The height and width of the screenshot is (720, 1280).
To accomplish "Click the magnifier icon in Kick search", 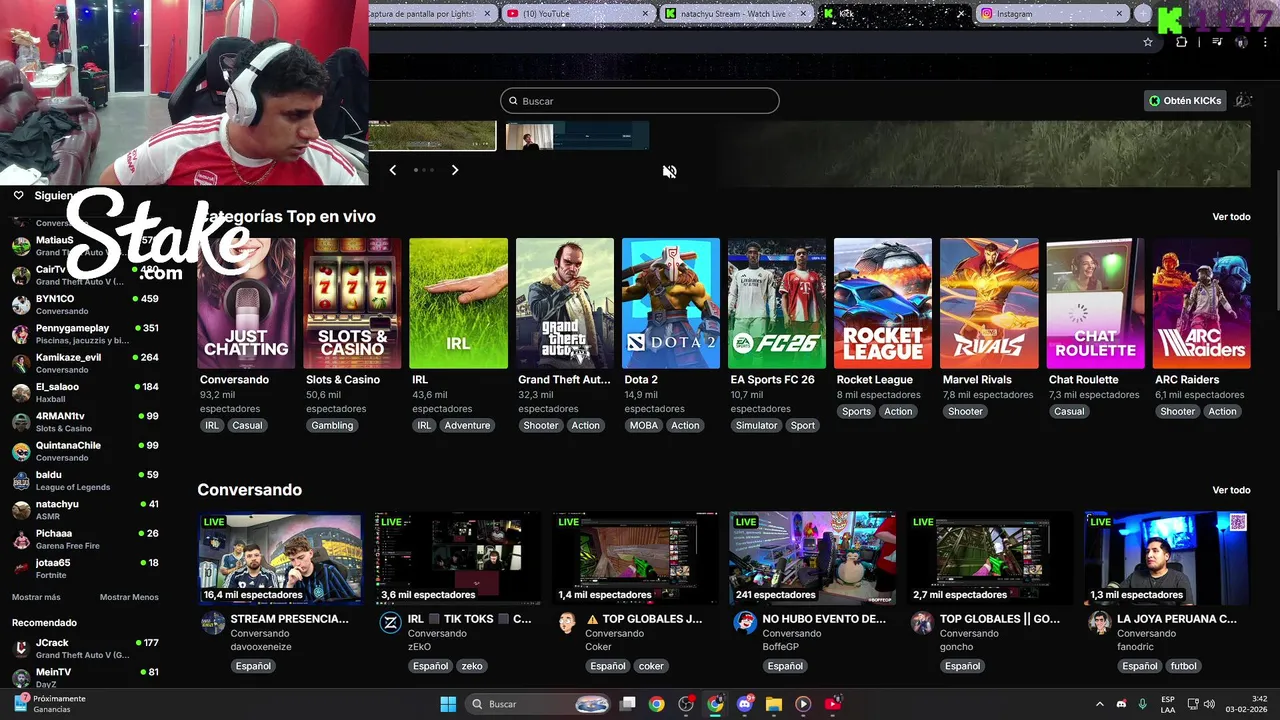I will coord(513,101).
